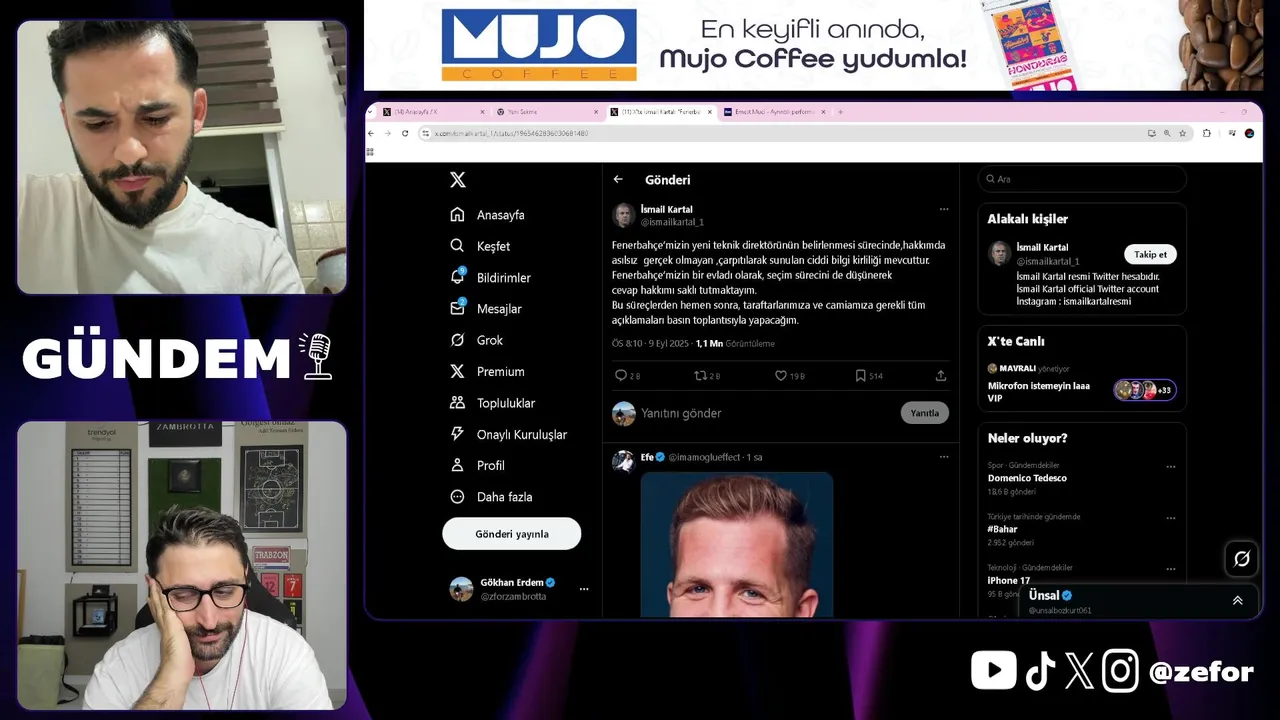Open Mesajlar in sidebar
This screenshot has height=720, width=1280.
pos(485,309)
